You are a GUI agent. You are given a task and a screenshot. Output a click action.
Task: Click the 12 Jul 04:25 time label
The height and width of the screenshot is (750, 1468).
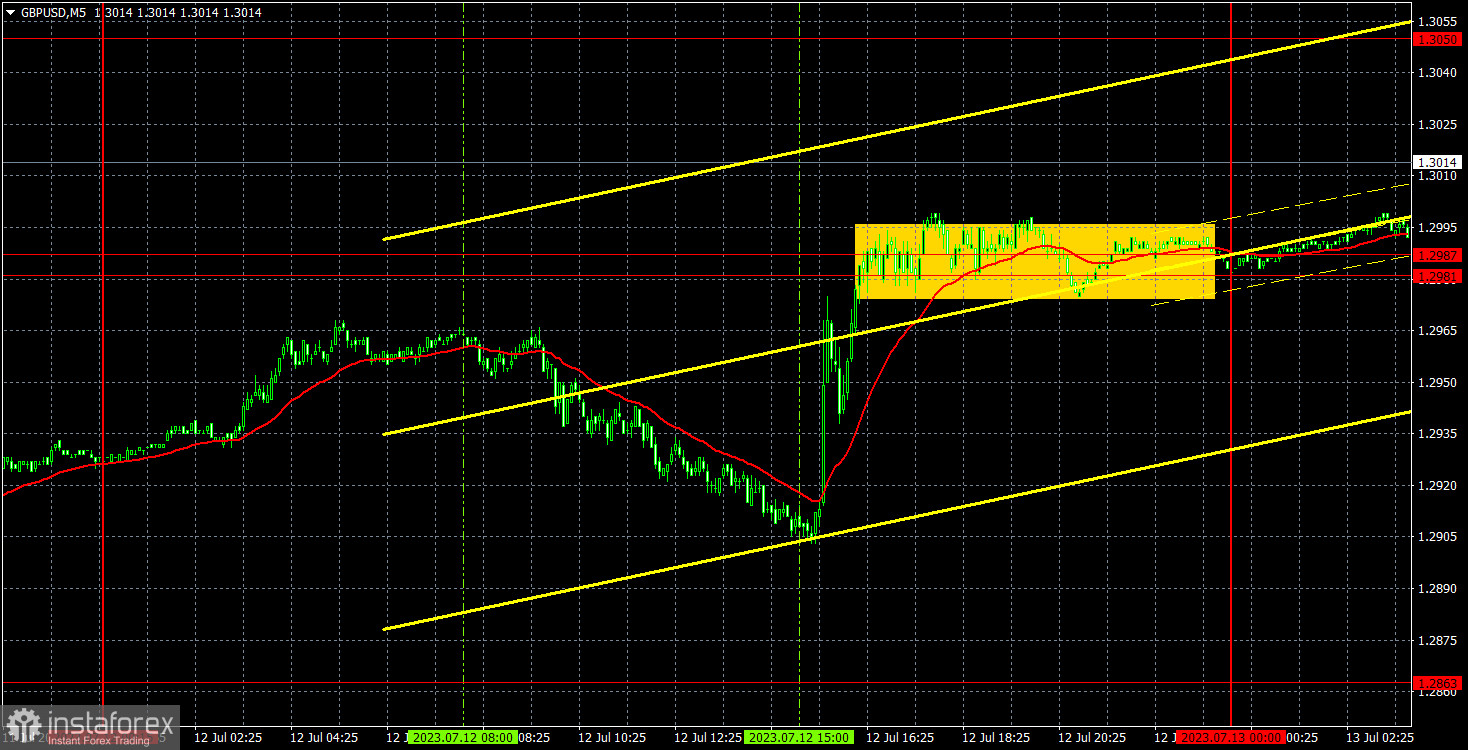click(x=324, y=737)
